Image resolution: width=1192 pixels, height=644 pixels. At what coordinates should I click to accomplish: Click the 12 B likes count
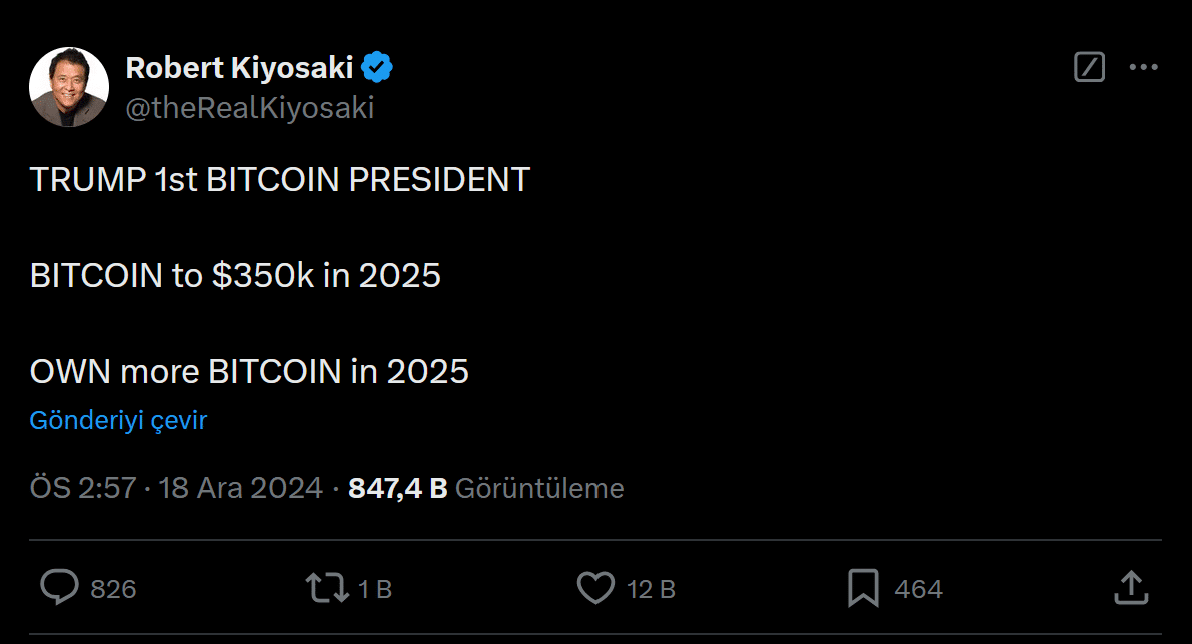[x=651, y=589]
